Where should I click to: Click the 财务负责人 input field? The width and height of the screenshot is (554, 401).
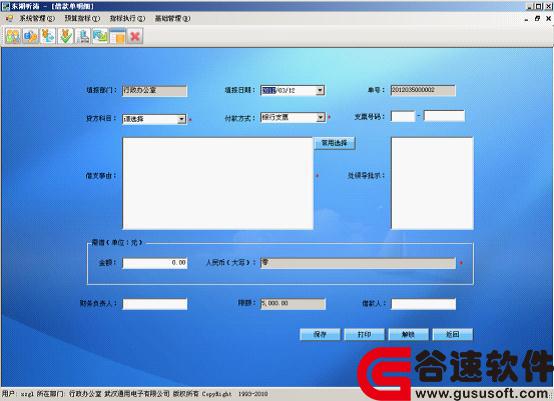pyautogui.click(x=155, y=304)
